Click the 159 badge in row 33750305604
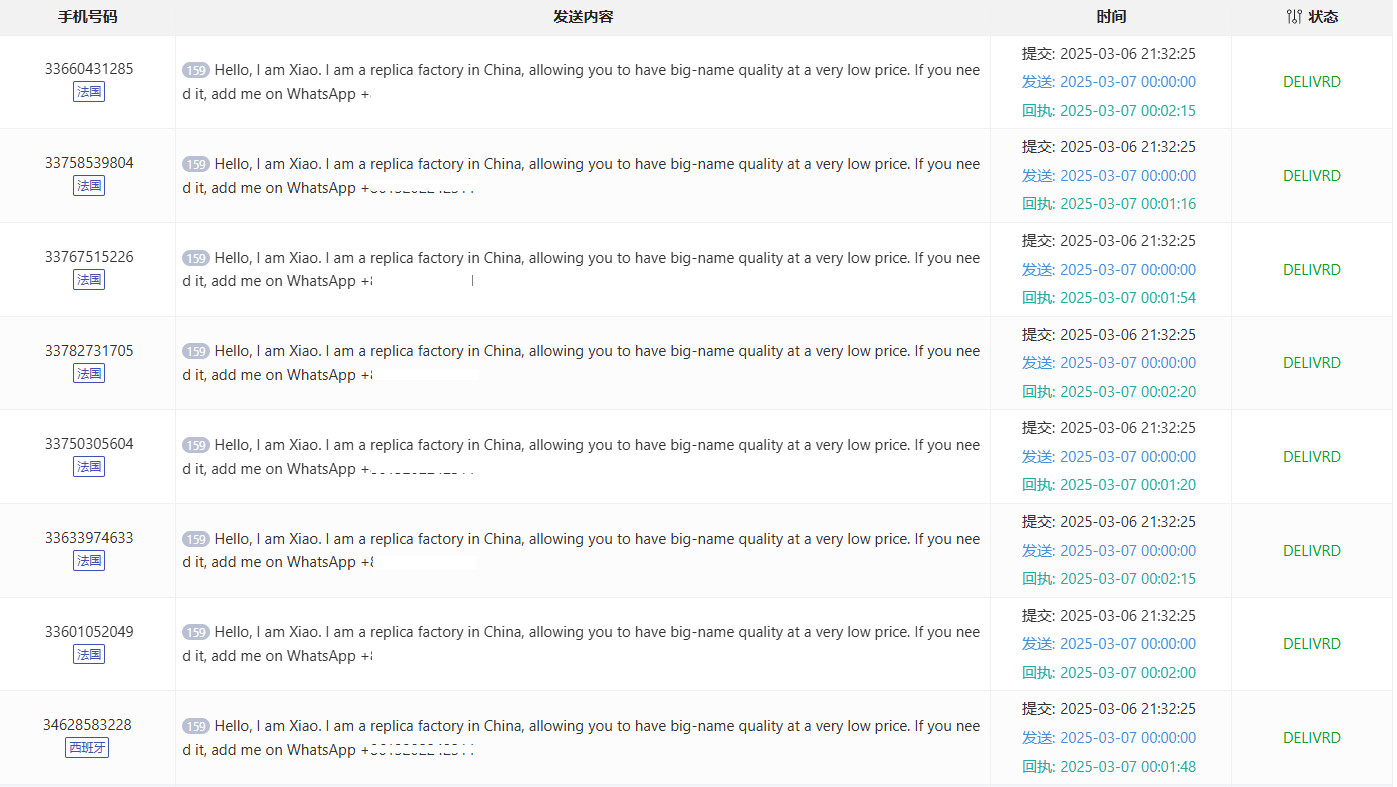The image size is (1397, 787). [x=196, y=445]
